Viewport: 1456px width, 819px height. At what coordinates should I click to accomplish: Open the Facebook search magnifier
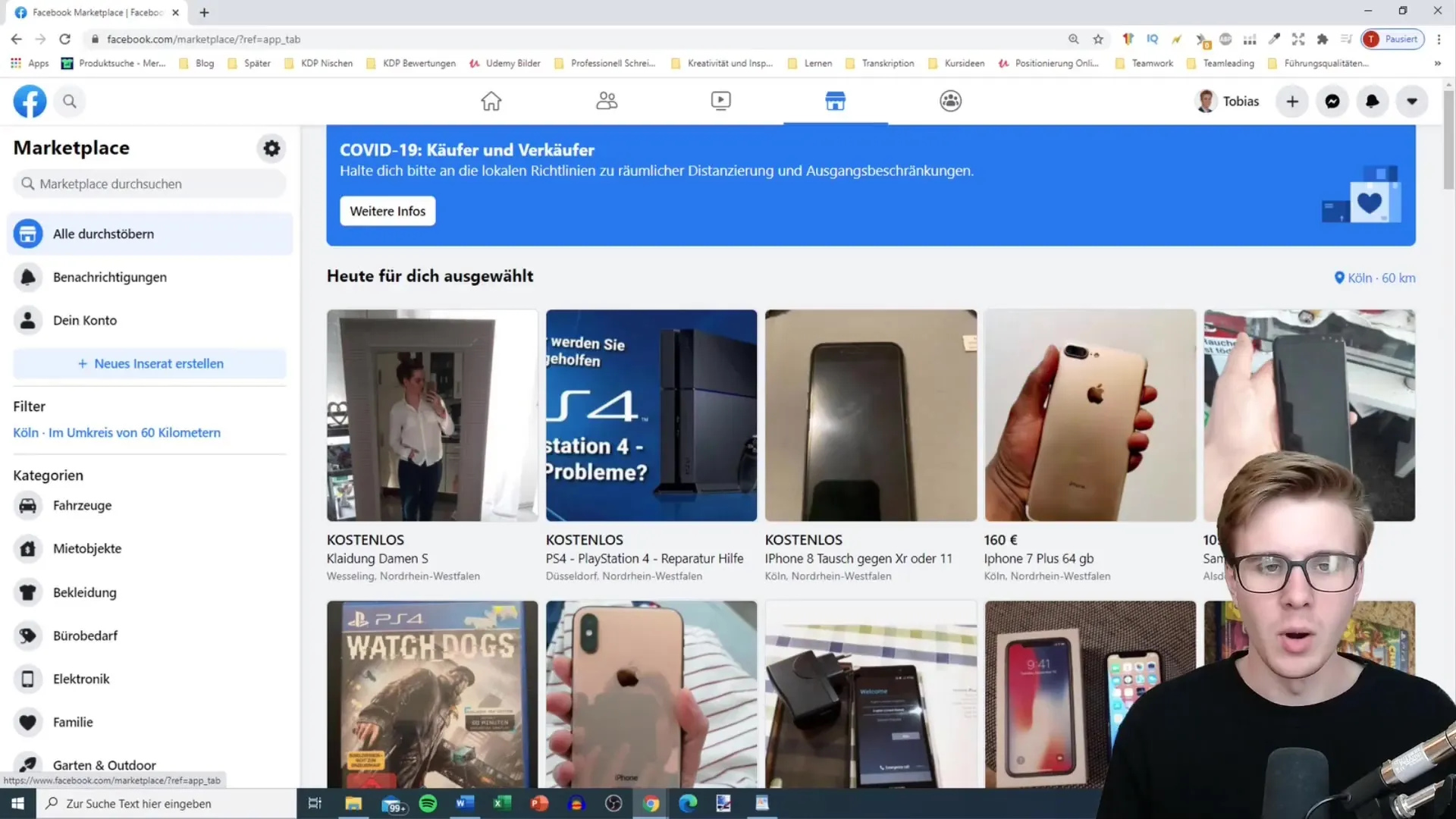[70, 101]
